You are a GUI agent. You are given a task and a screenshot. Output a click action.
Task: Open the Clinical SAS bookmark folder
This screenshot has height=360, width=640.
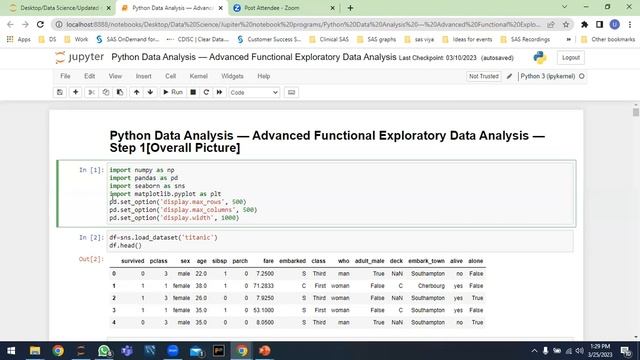[329, 40]
